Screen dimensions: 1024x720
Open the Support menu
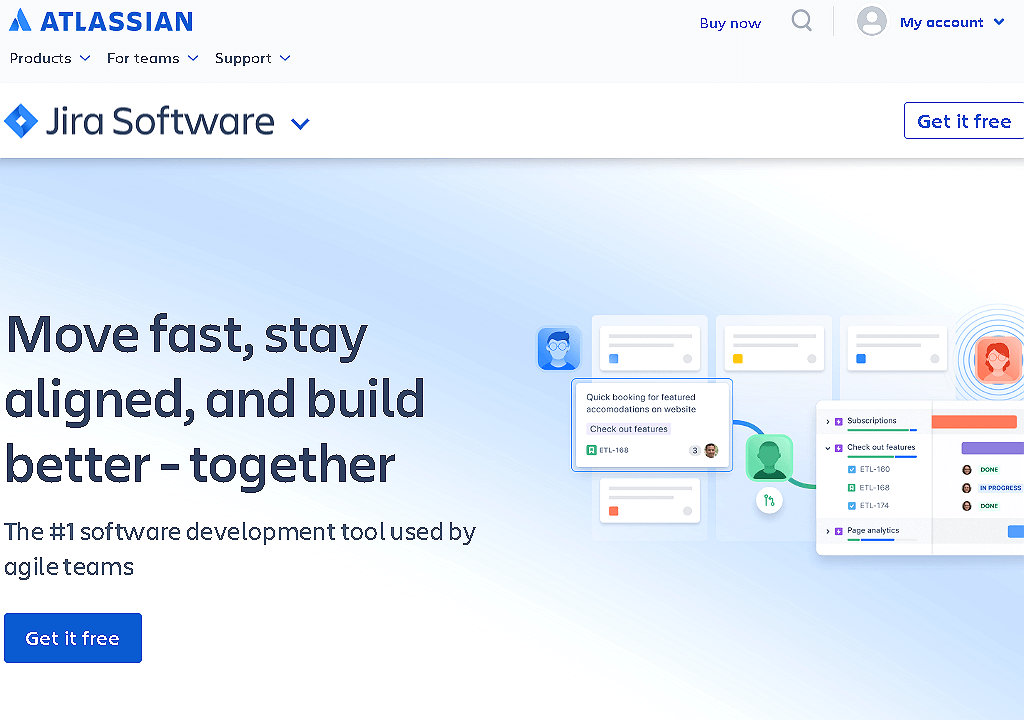click(253, 58)
